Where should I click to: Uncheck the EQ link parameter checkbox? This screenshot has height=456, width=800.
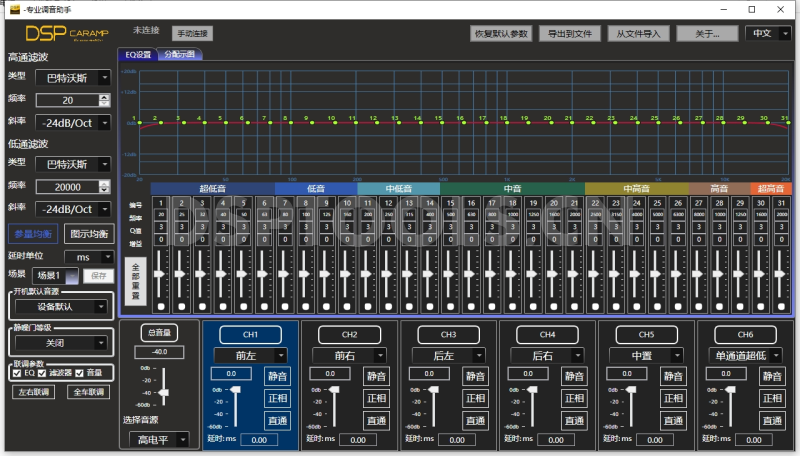pos(17,373)
